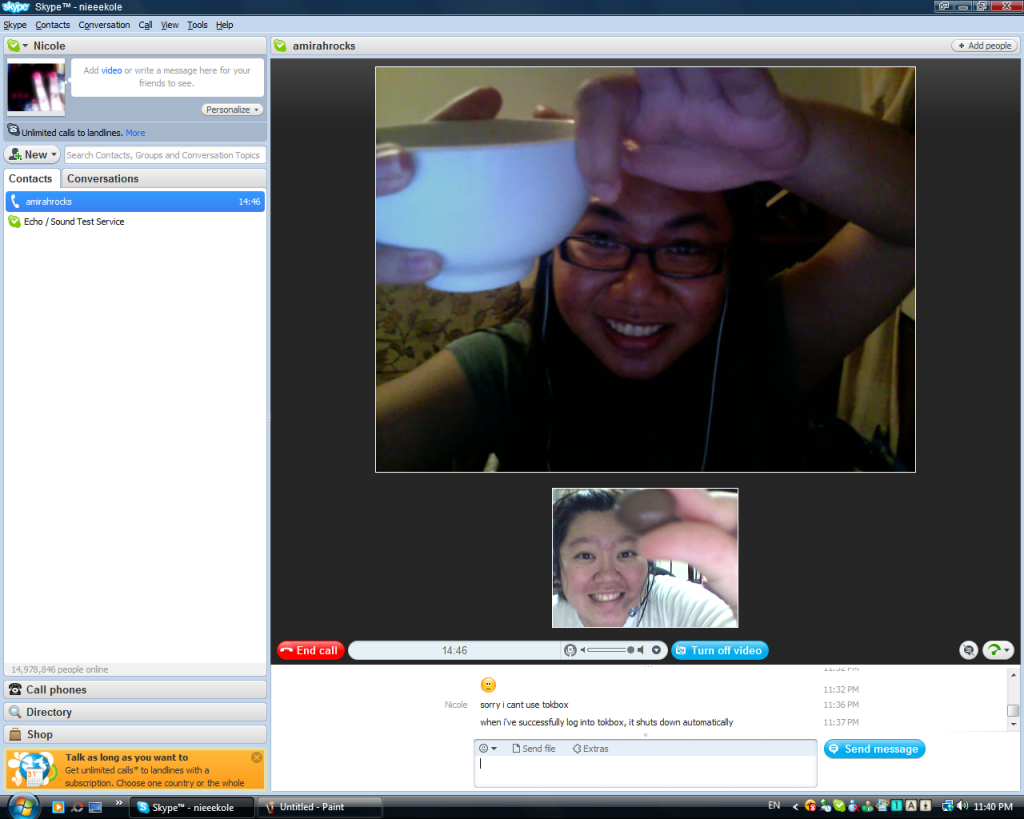Click the 14:46 call duration display
This screenshot has width=1024, height=819.
(x=455, y=650)
